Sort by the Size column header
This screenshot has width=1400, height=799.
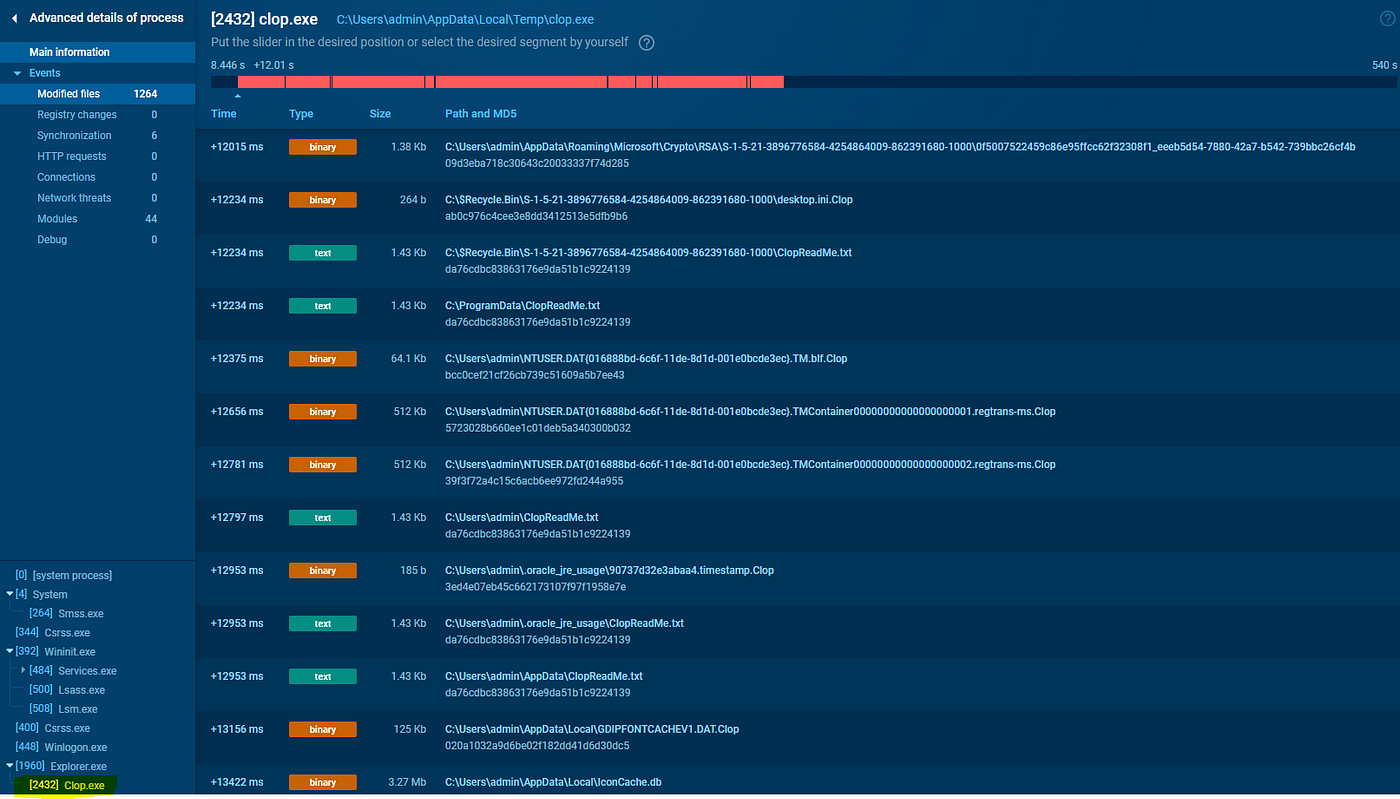[x=380, y=114]
